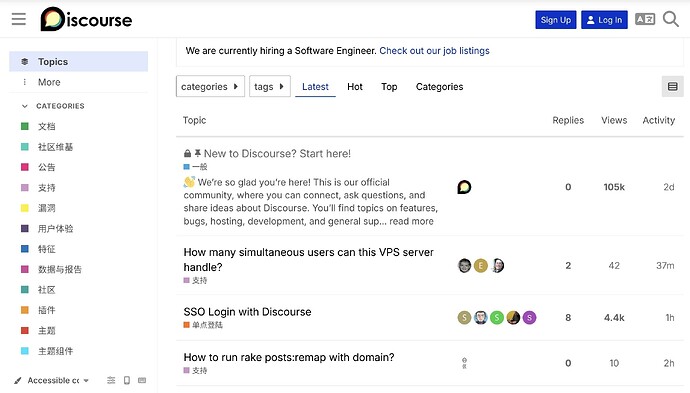Click purple S avatar on SSO topic

[x=529, y=317]
